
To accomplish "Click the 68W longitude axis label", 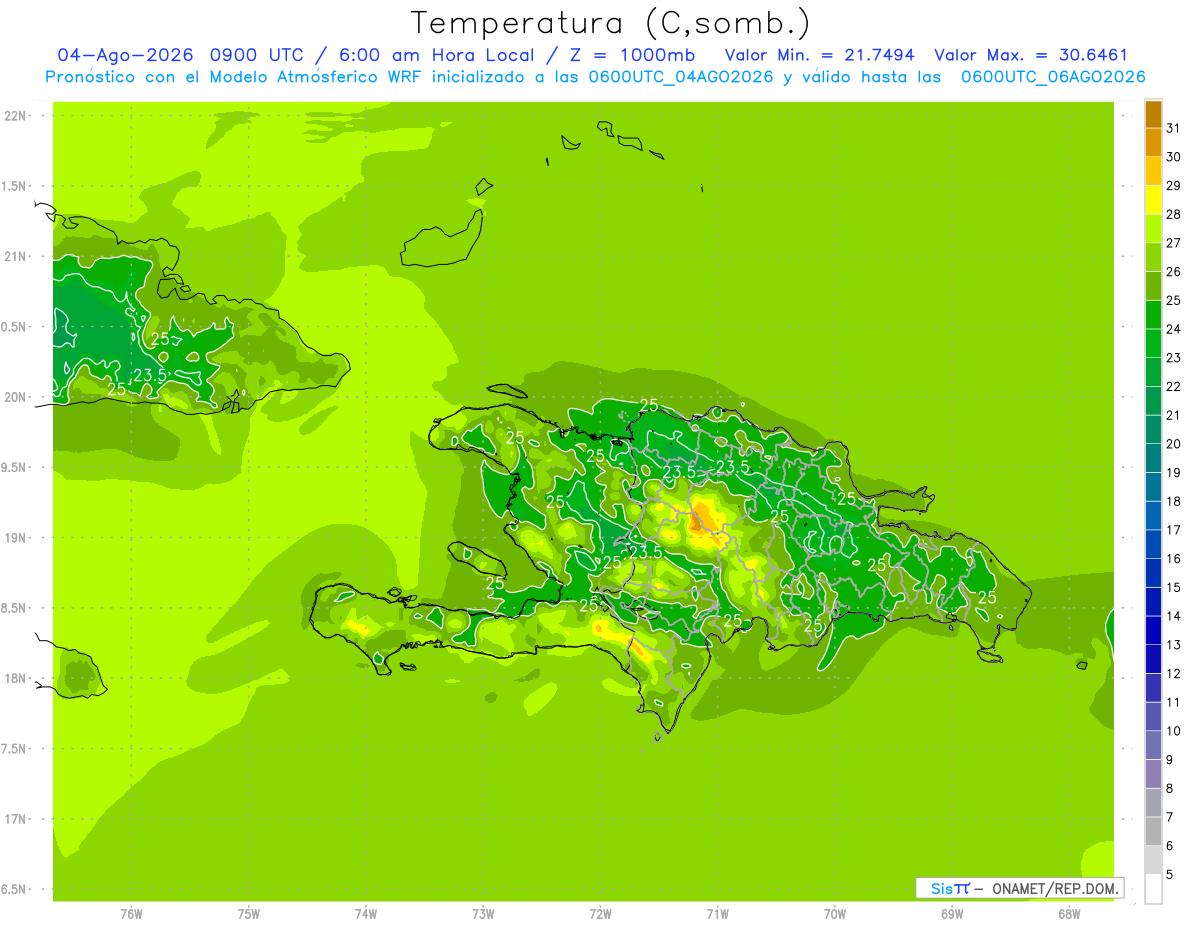I will (1069, 914).
